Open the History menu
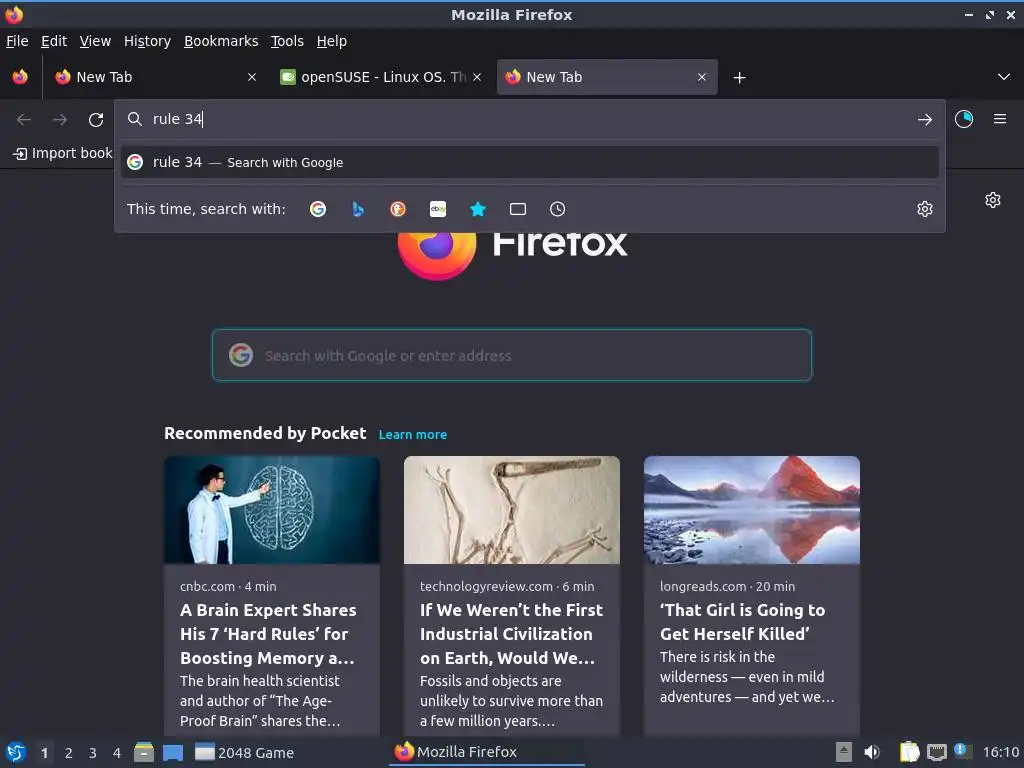Image resolution: width=1024 pixels, height=768 pixels. pos(148,41)
